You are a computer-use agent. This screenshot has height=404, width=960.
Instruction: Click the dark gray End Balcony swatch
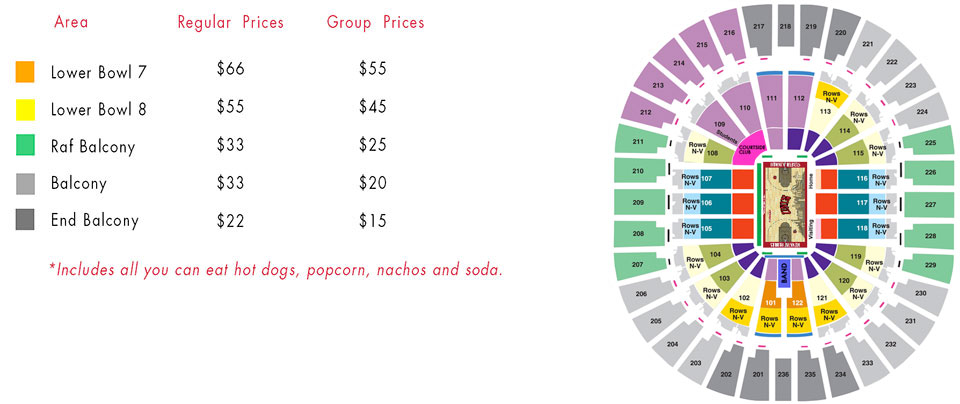pos(25,219)
